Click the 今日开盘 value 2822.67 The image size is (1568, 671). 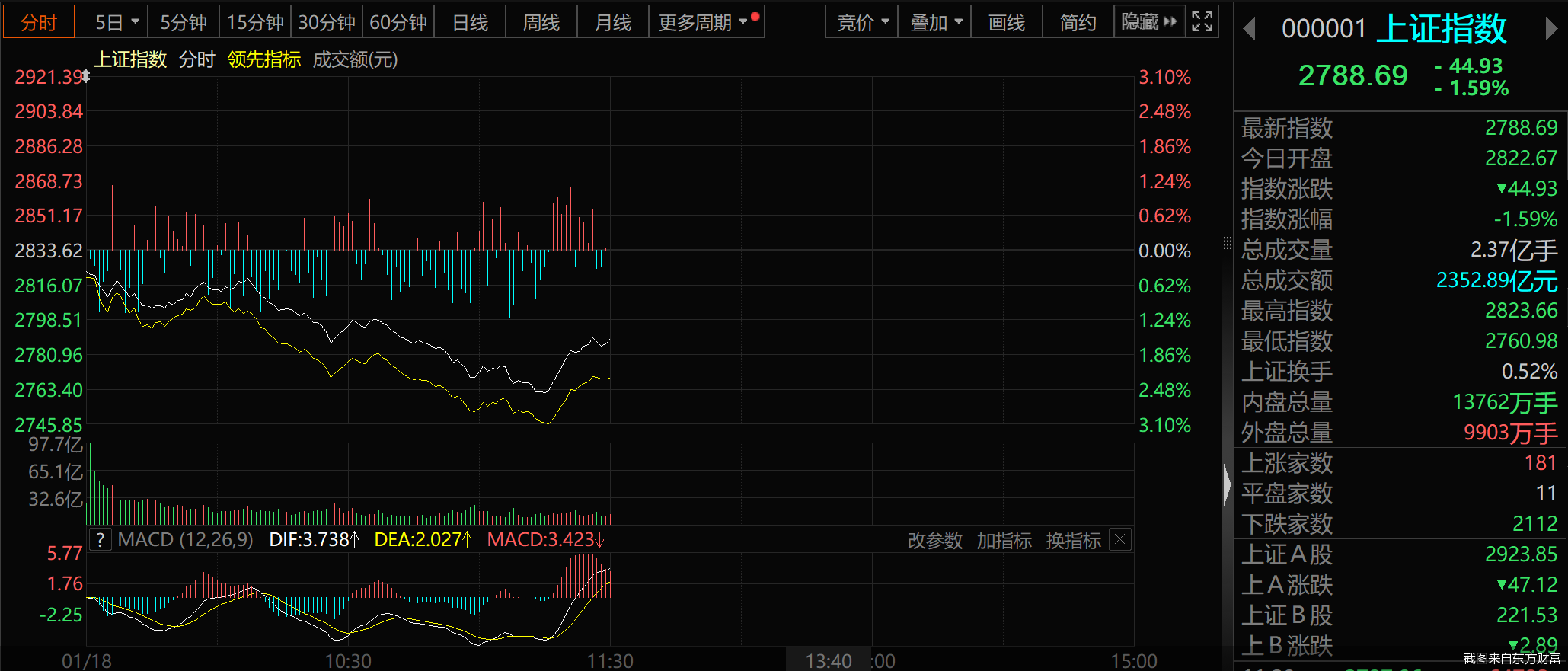[x=1521, y=158]
